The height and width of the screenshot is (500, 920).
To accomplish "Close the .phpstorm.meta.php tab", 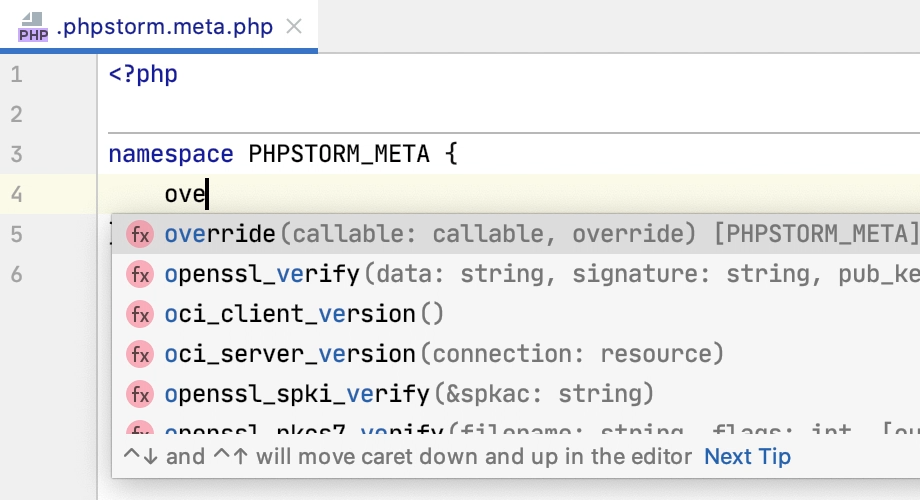I will 294,27.
